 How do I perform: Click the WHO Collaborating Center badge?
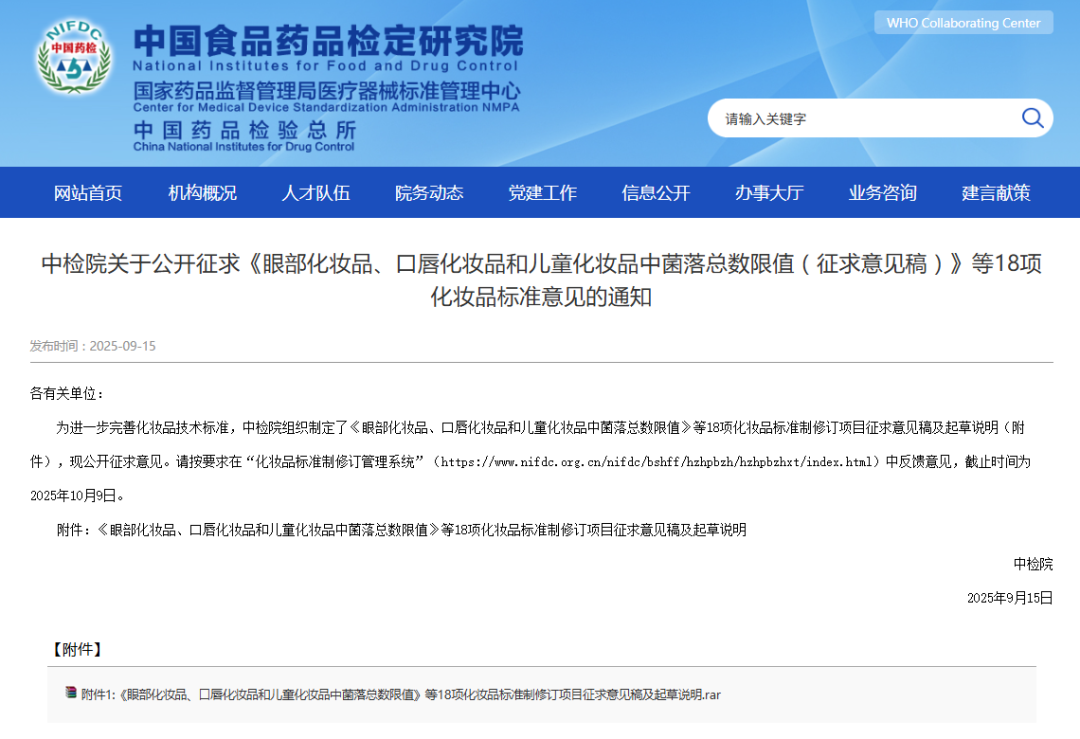pos(964,23)
